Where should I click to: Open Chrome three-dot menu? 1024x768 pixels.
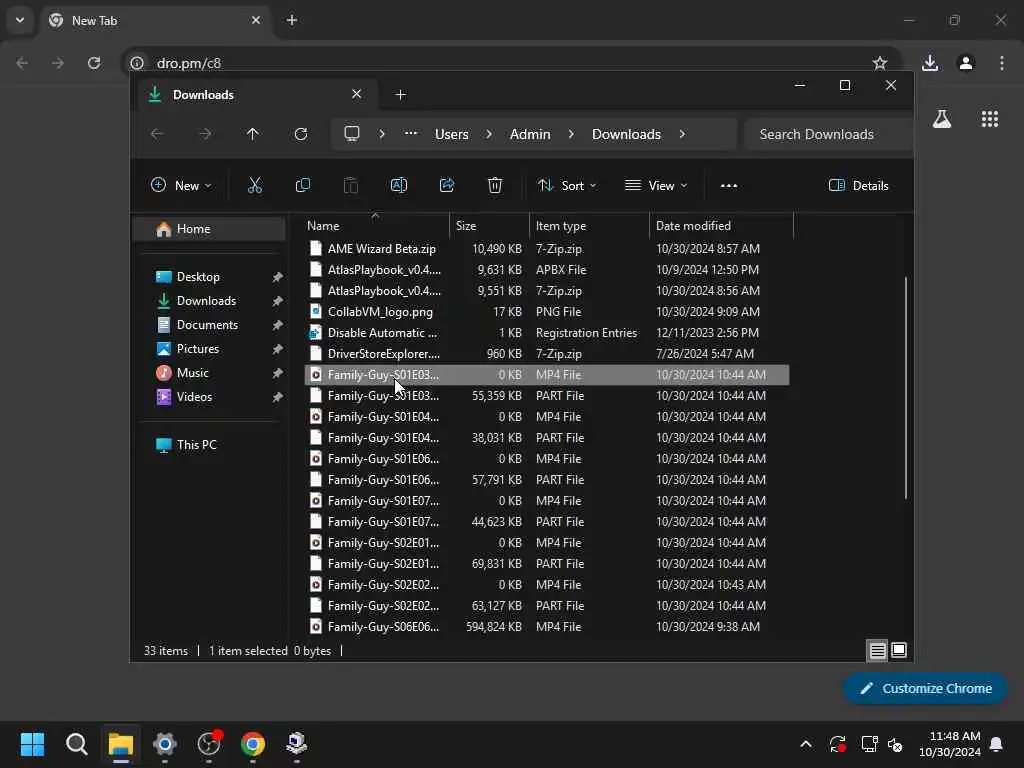click(1002, 63)
